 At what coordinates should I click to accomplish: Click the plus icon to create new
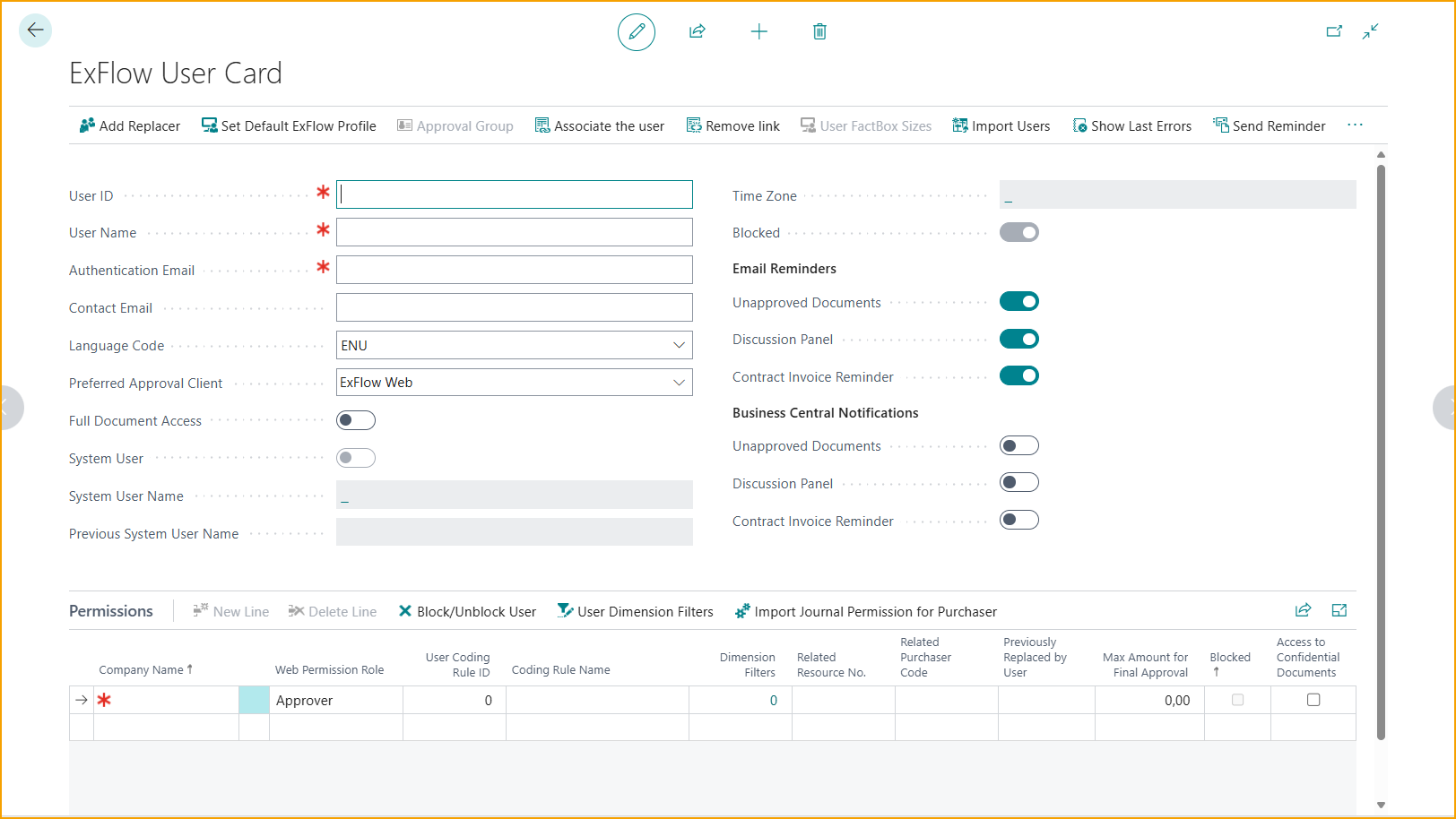point(758,32)
